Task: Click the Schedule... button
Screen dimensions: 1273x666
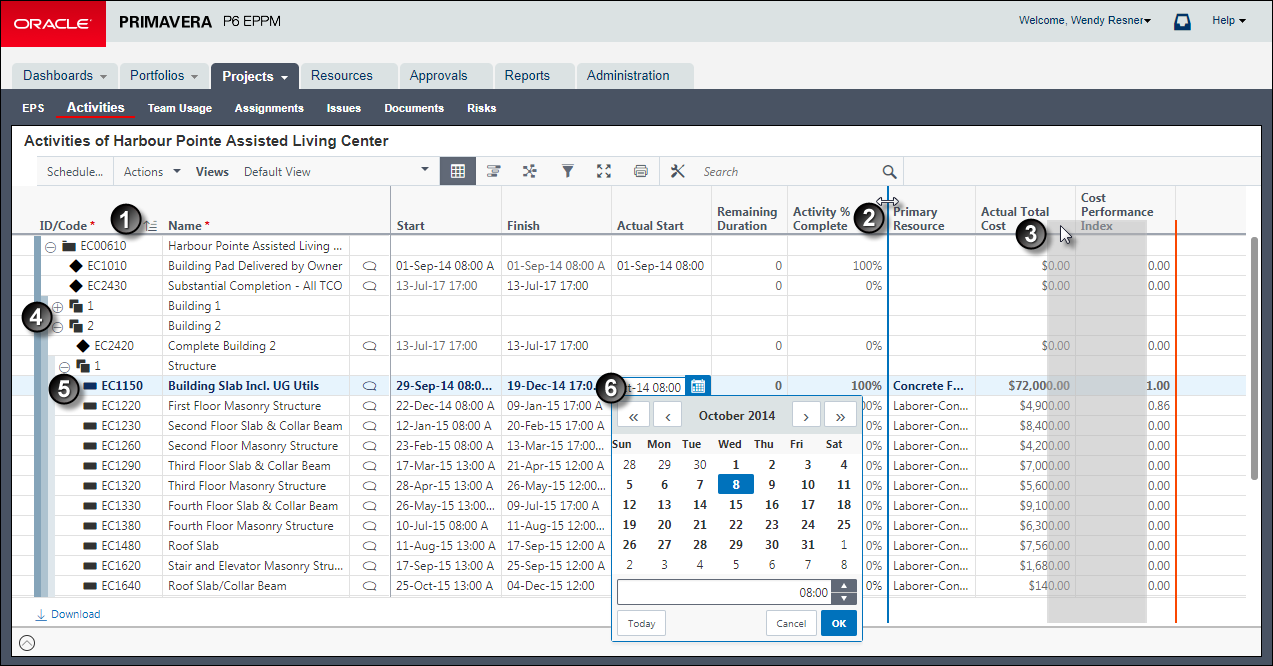Action: coord(75,171)
